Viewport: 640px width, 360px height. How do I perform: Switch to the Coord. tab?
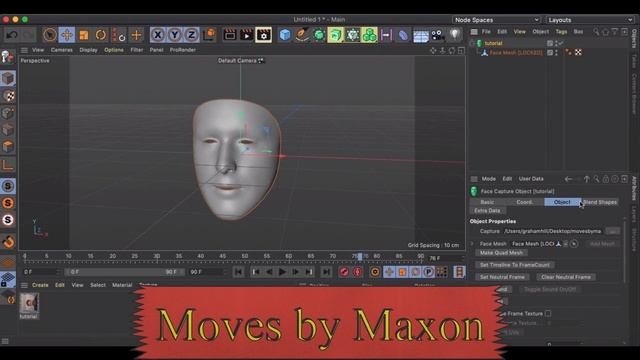tap(524, 202)
